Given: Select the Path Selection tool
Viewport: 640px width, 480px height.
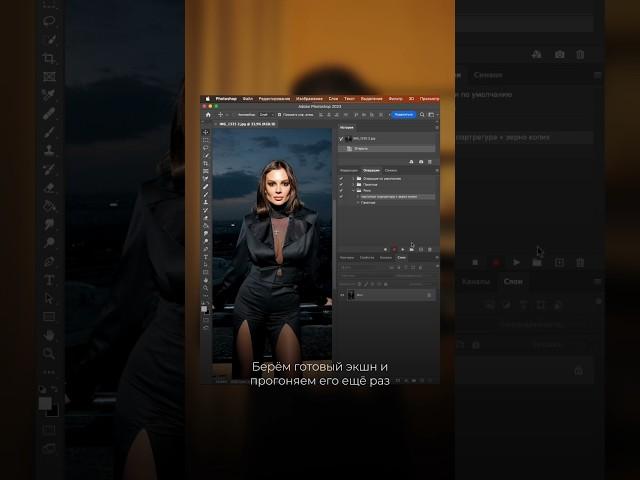Looking at the screenshot, I should pyautogui.click(x=205, y=264).
